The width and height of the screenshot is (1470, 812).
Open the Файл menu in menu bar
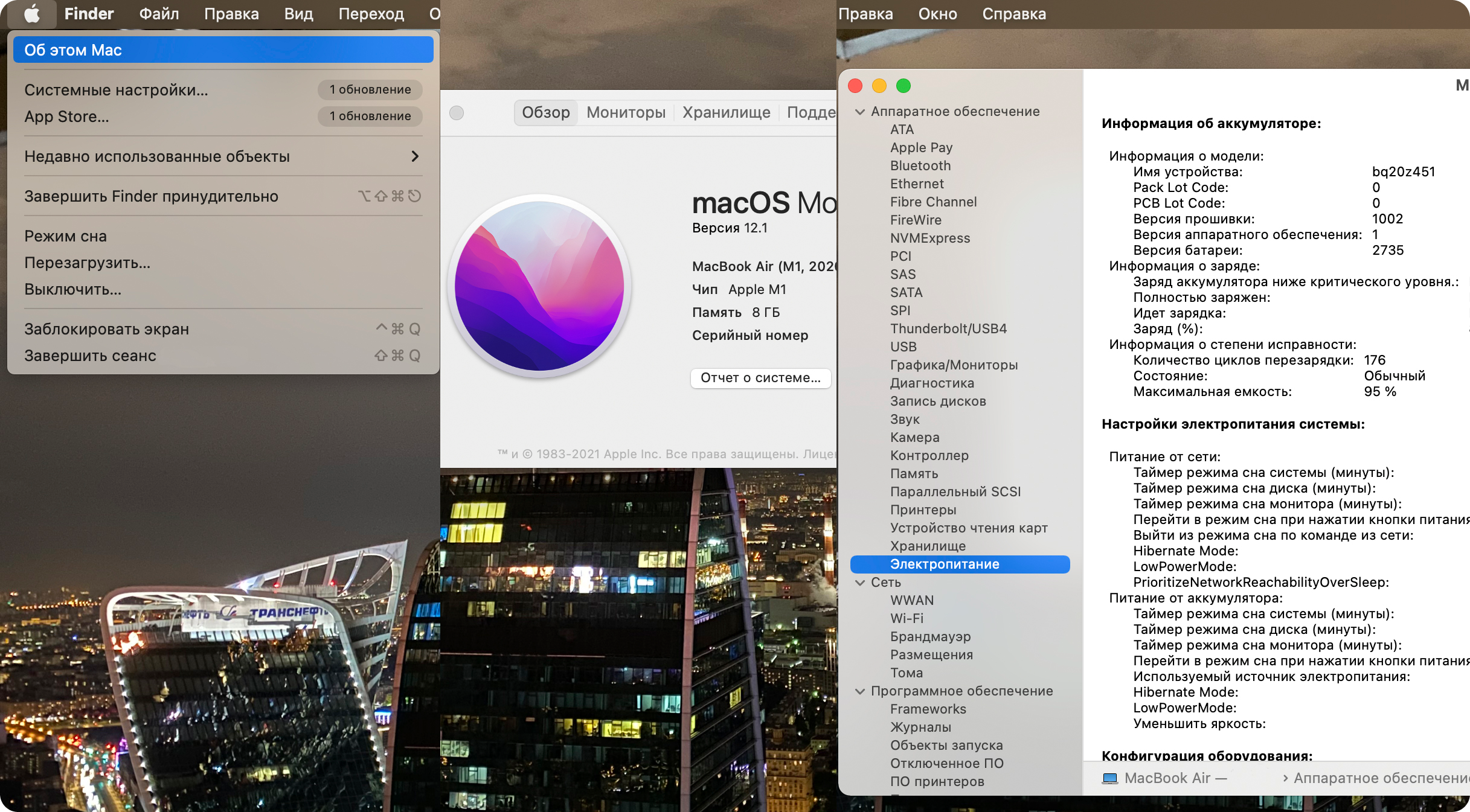(x=159, y=14)
